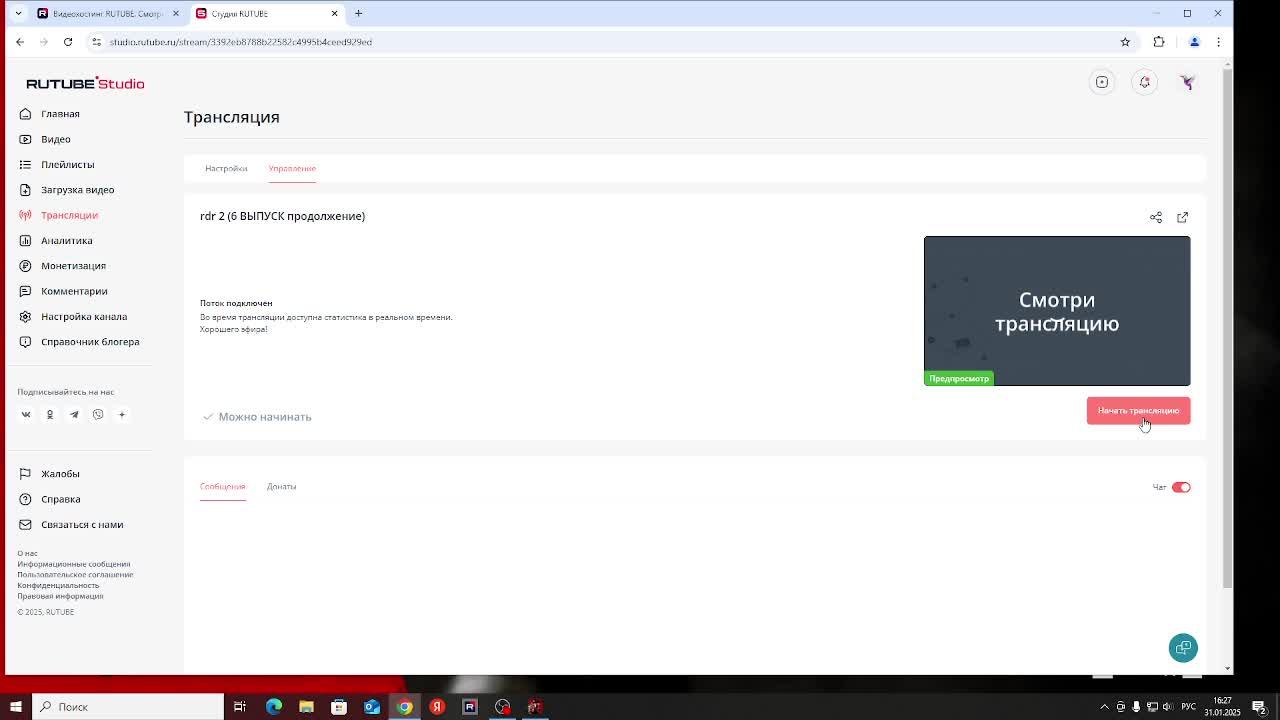
Task: Close the Студия RUTUBE browser tab
Action: click(335, 14)
